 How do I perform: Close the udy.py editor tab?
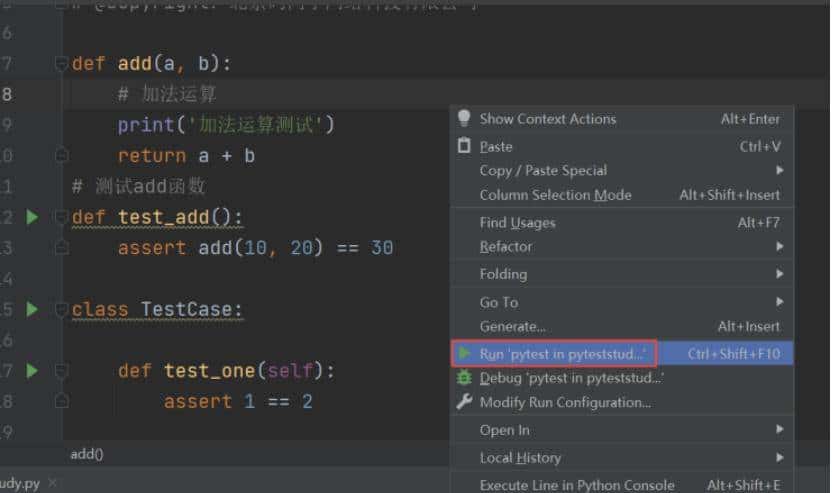(53, 483)
